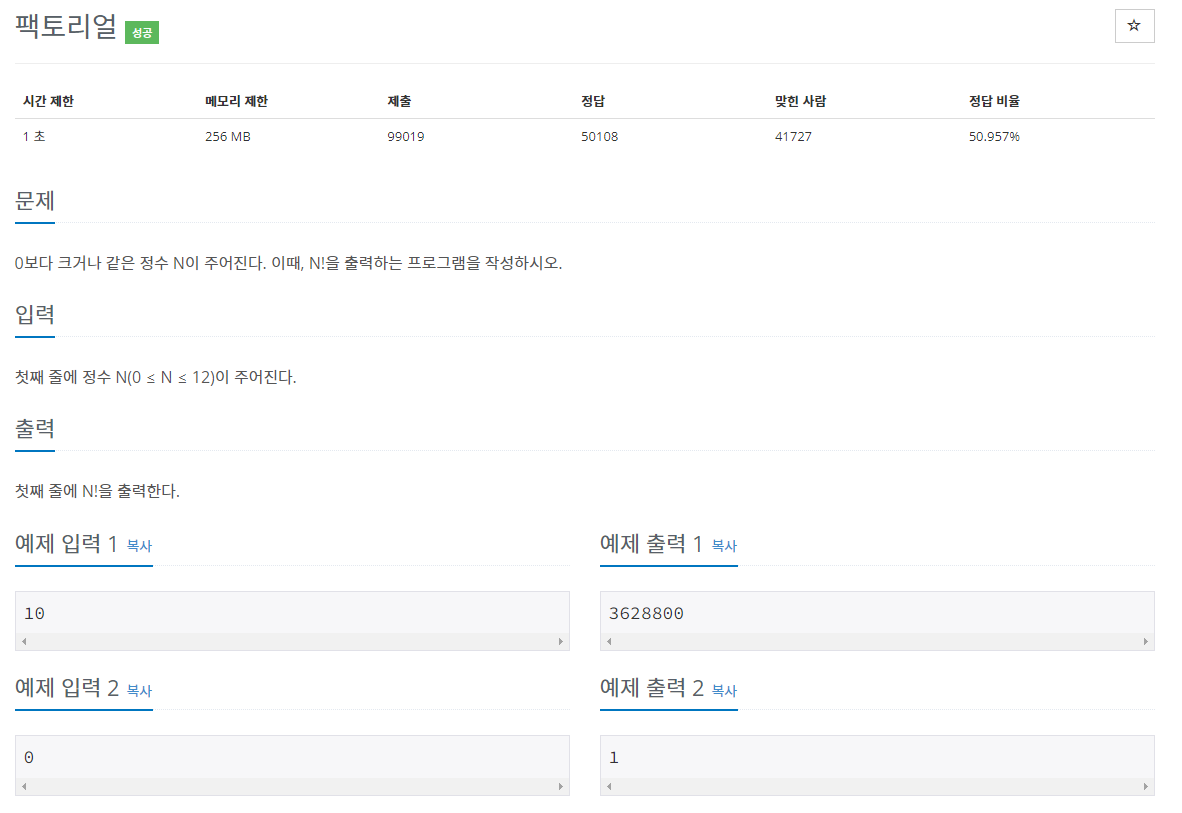
Task: Click the 예제 출력 2 heading
Action: [x=652, y=688]
